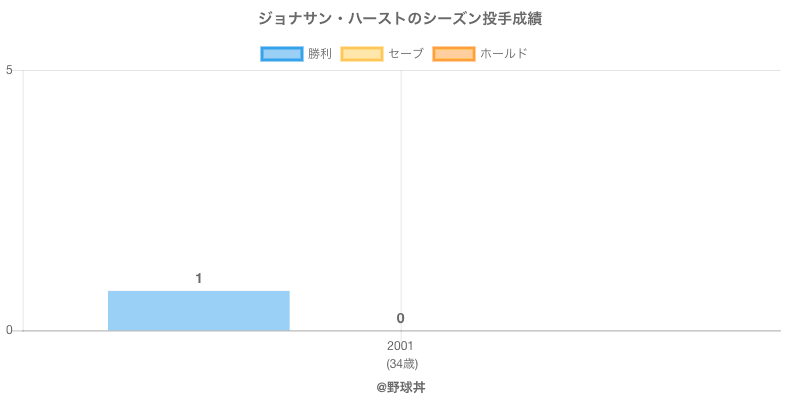Viewport: 800px width, 400px height.
Task: Toggle the ホールド series via its legend label
Action: [503, 53]
